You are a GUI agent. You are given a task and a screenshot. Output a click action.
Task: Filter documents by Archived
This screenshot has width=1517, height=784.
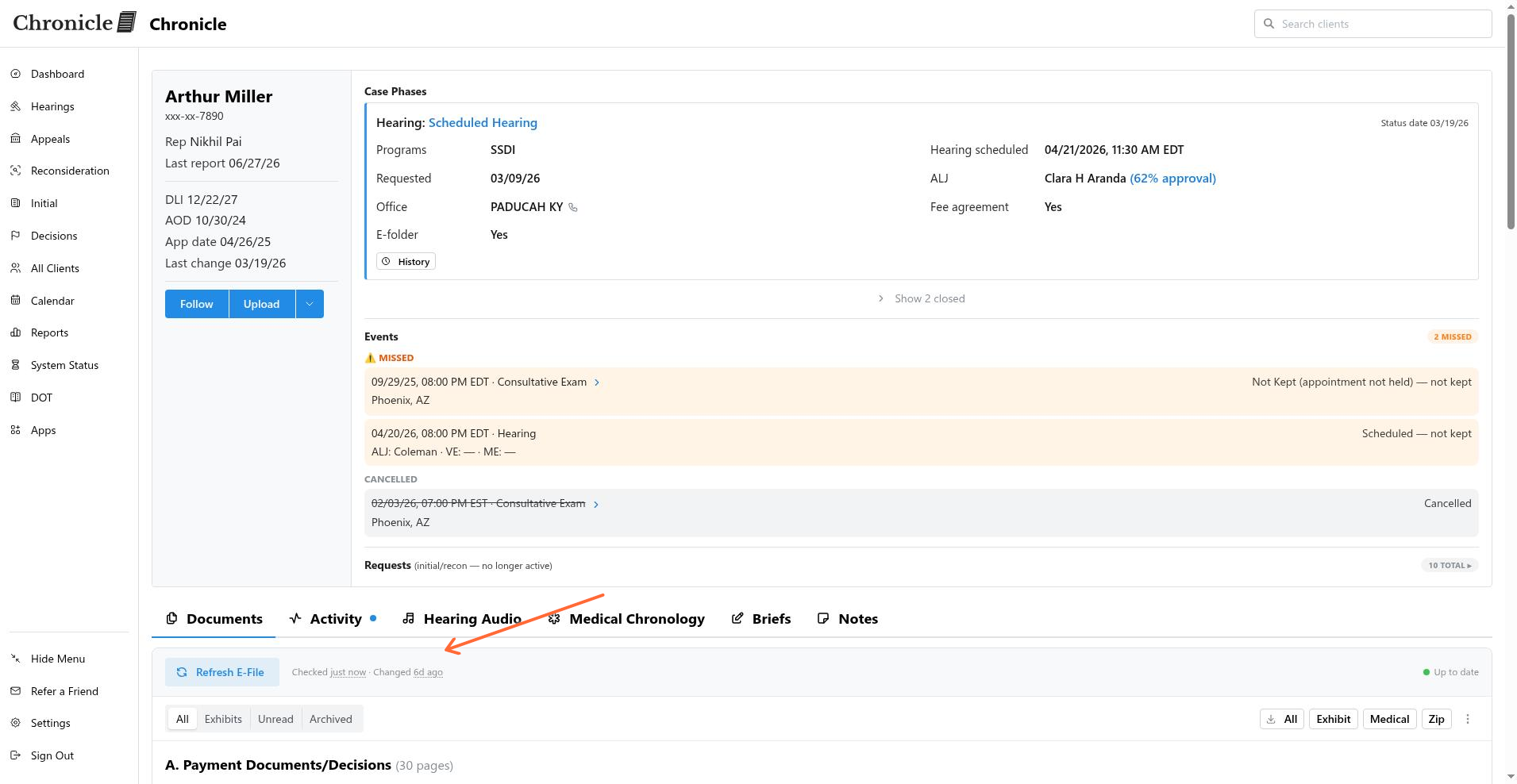pyautogui.click(x=331, y=719)
